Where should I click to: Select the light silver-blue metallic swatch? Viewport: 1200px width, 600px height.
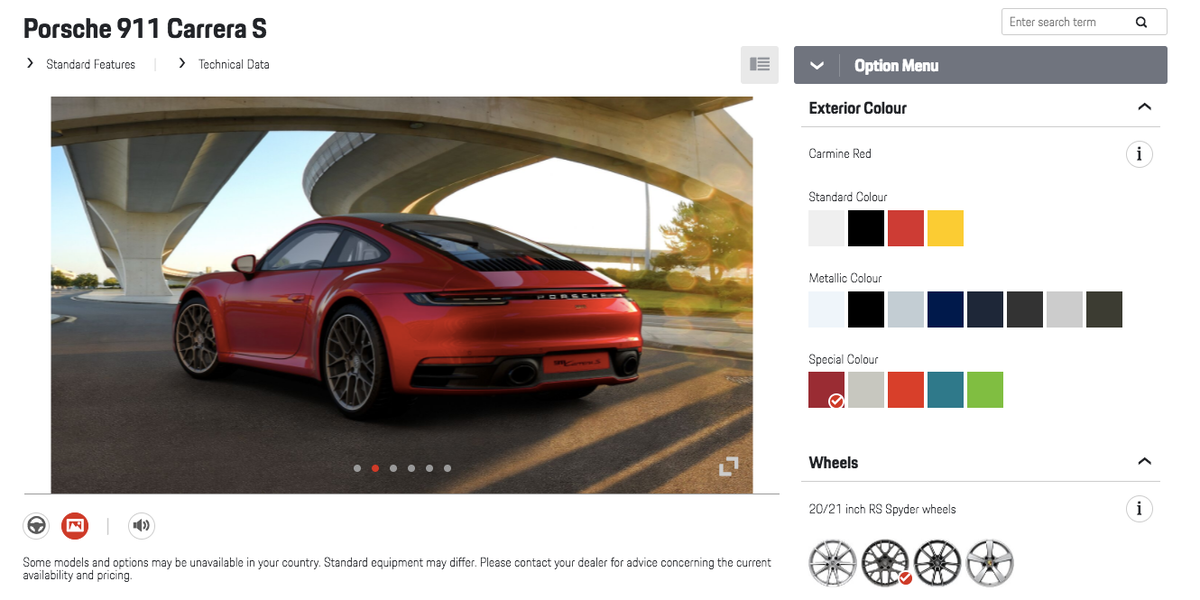[x=906, y=309]
